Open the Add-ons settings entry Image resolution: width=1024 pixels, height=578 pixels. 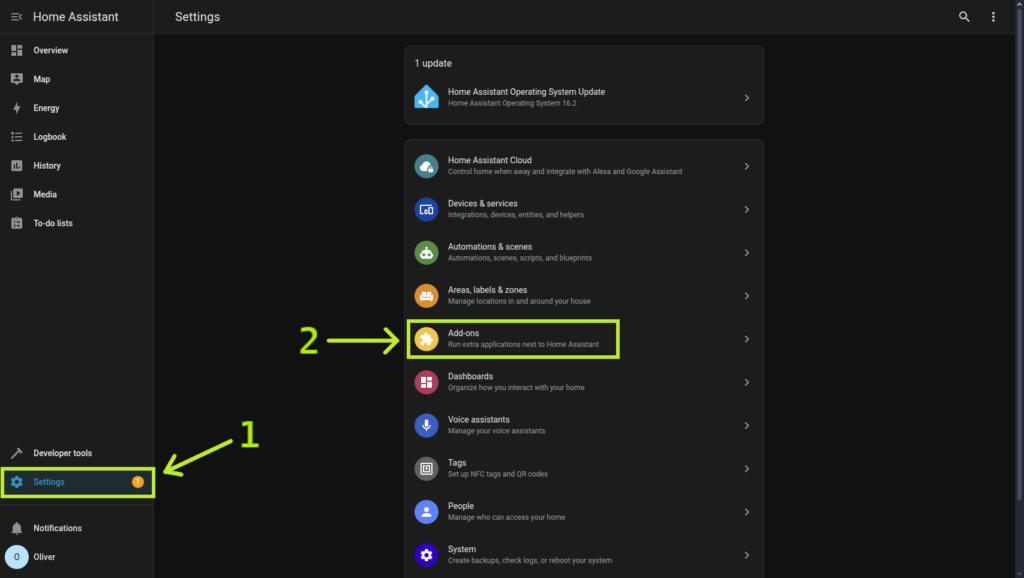point(584,339)
